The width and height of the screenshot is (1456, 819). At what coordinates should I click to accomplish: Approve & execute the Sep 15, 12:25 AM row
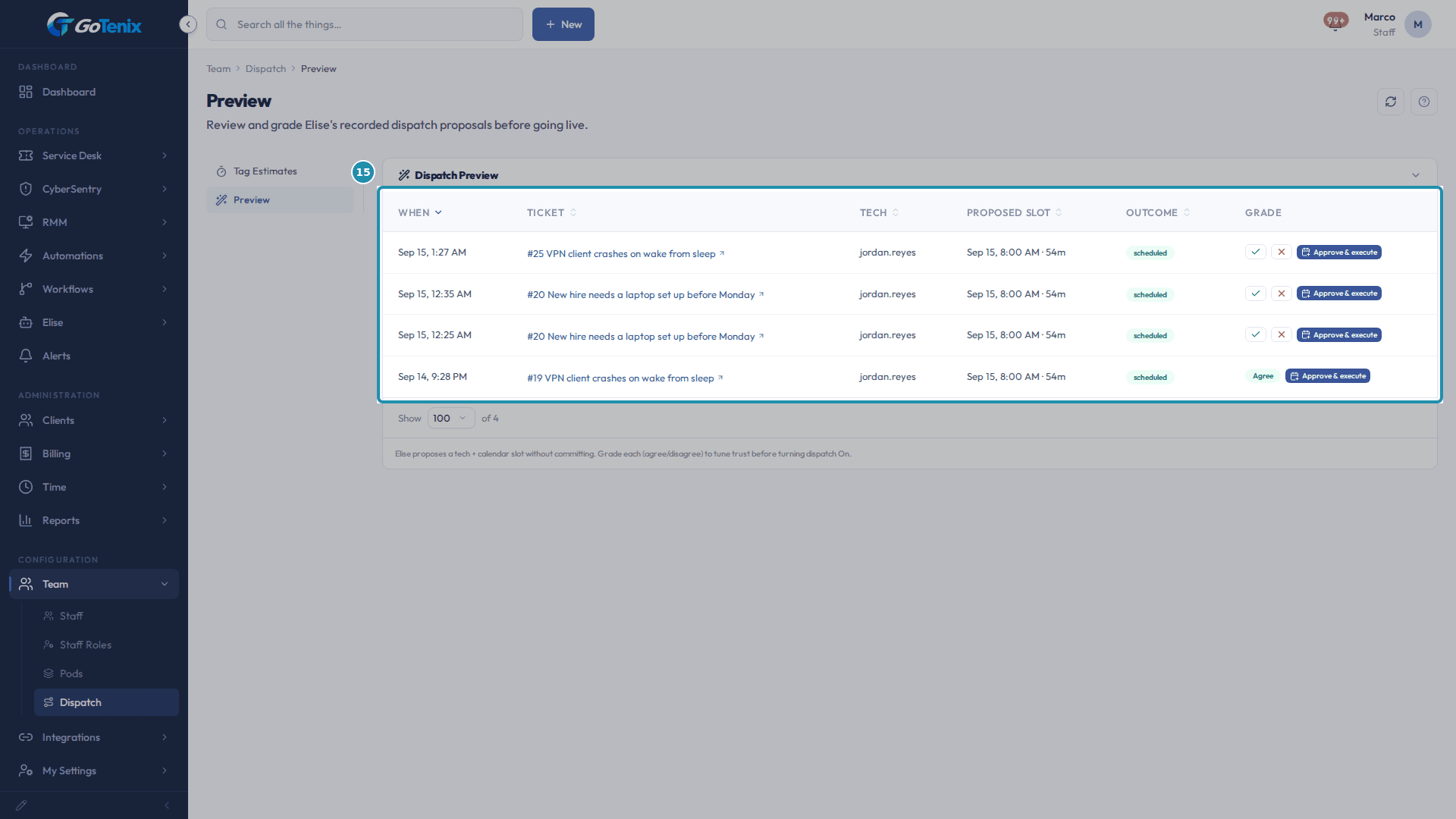pos(1338,334)
